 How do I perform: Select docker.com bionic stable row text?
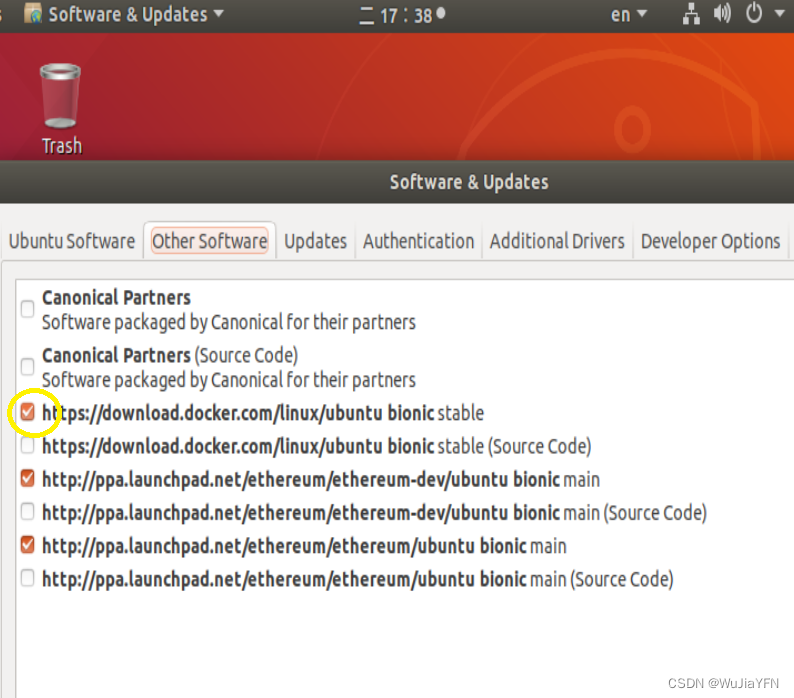pyautogui.click(x=263, y=413)
